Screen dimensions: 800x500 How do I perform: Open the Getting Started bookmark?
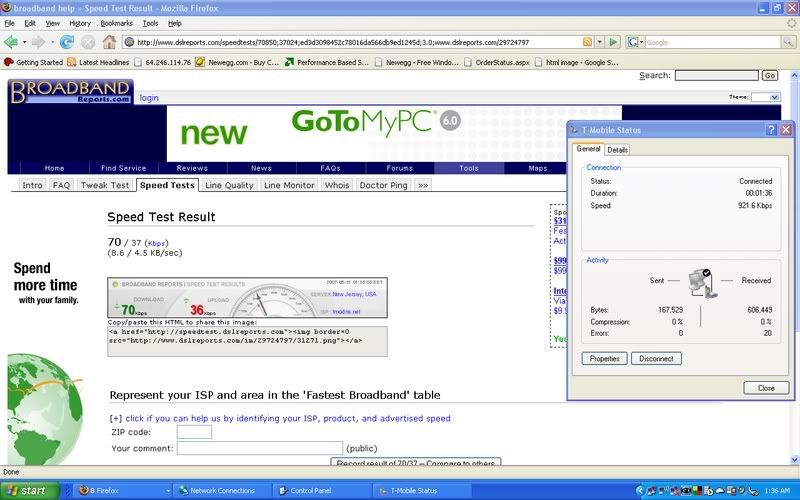pyautogui.click(x=33, y=62)
